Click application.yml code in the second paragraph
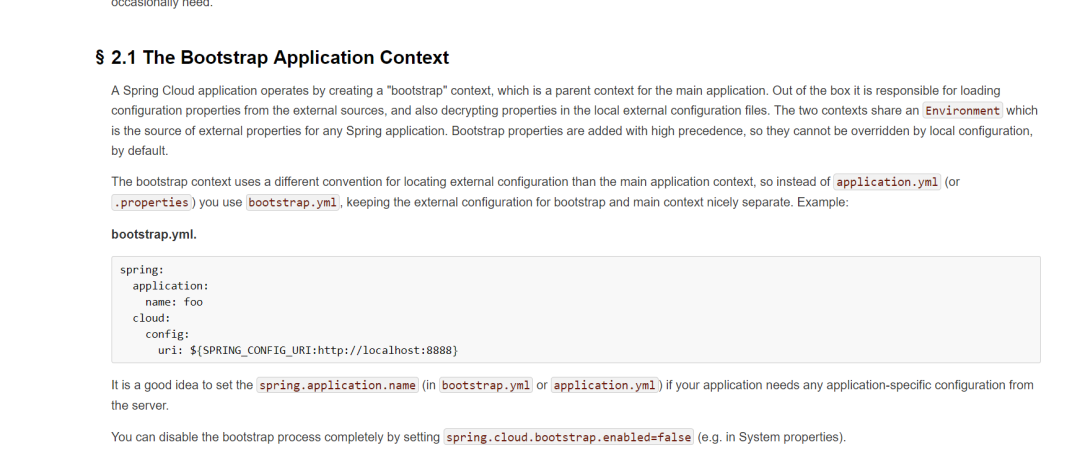Screen dimensions: 1080x476 point(887,182)
